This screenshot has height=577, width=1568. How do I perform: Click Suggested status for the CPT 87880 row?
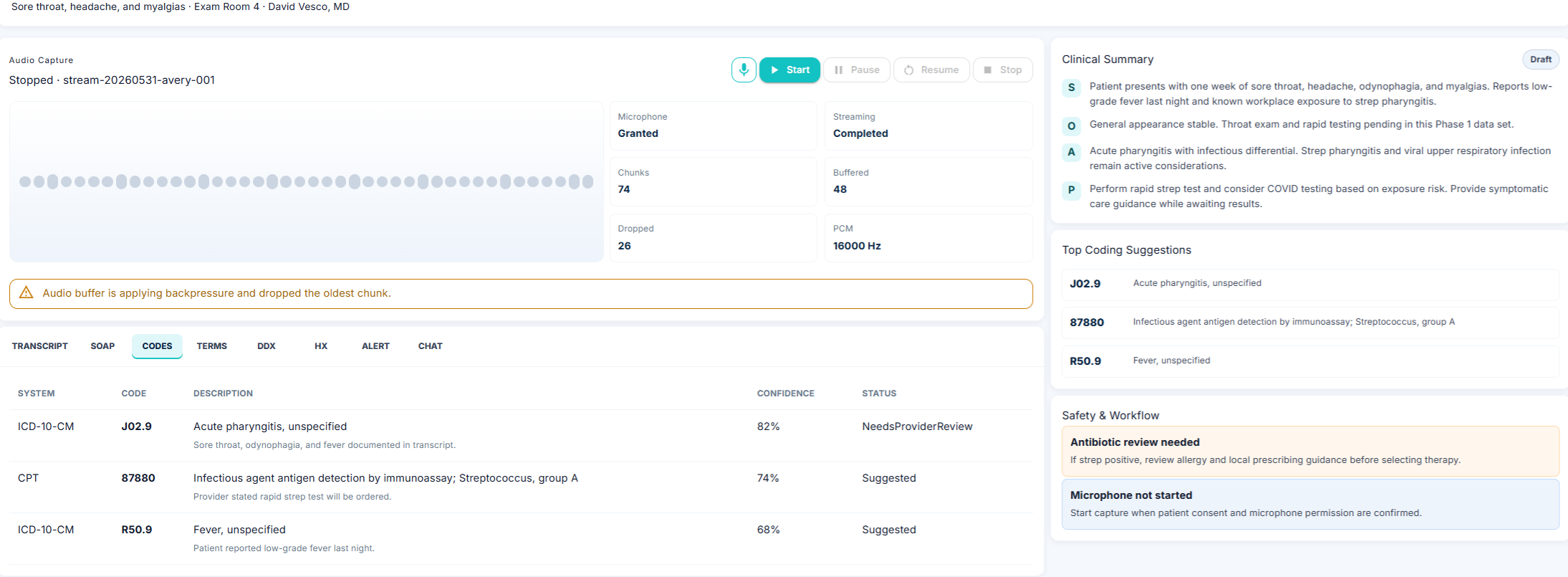[889, 478]
